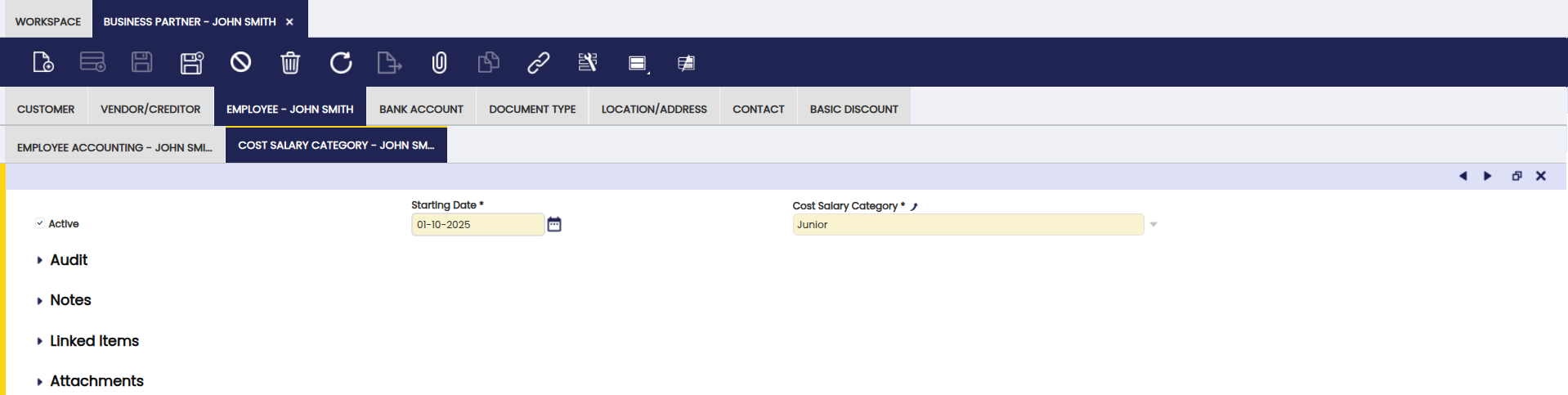Click the chain link icon in toolbar

(x=538, y=62)
